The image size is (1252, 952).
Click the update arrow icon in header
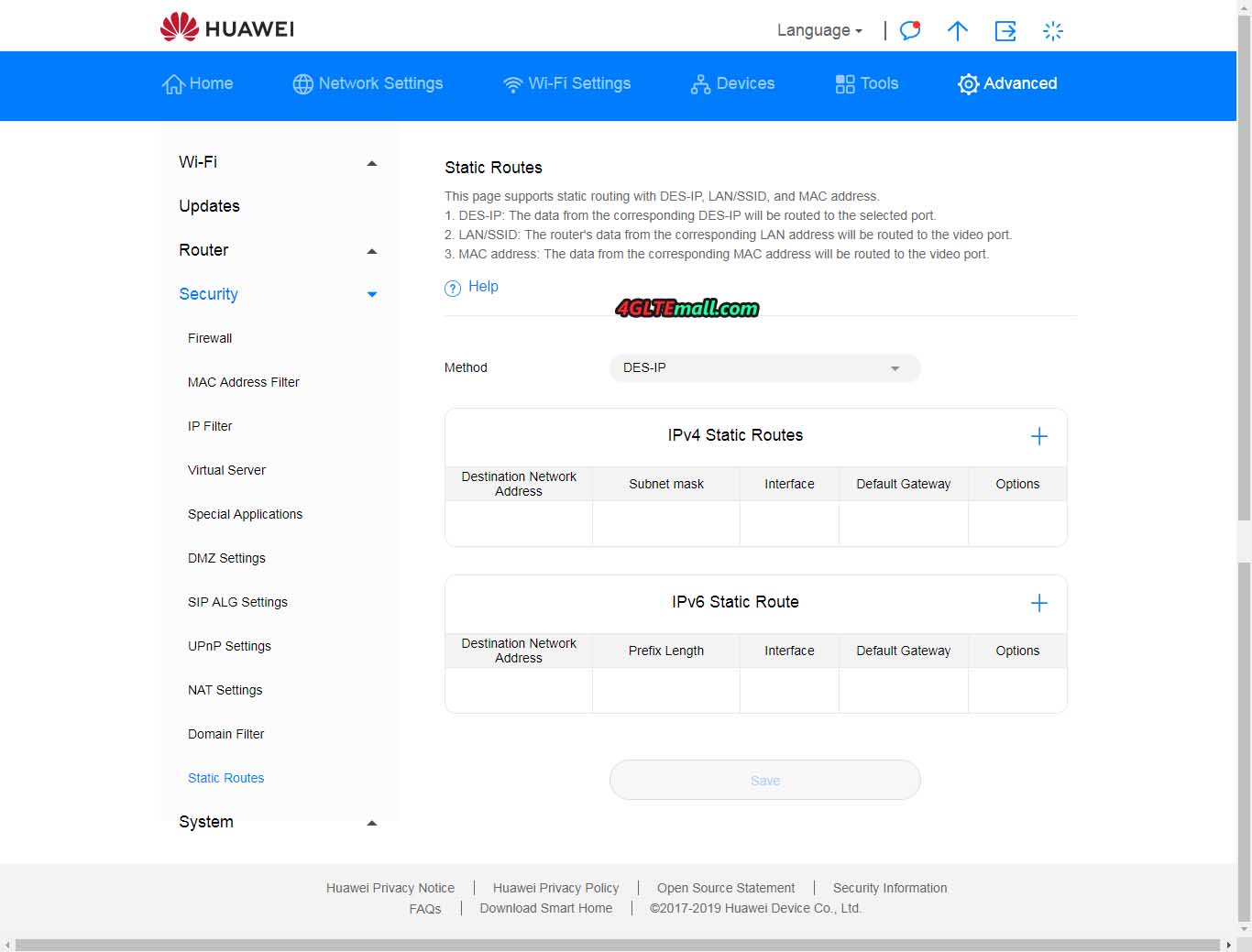[x=957, y=31]
